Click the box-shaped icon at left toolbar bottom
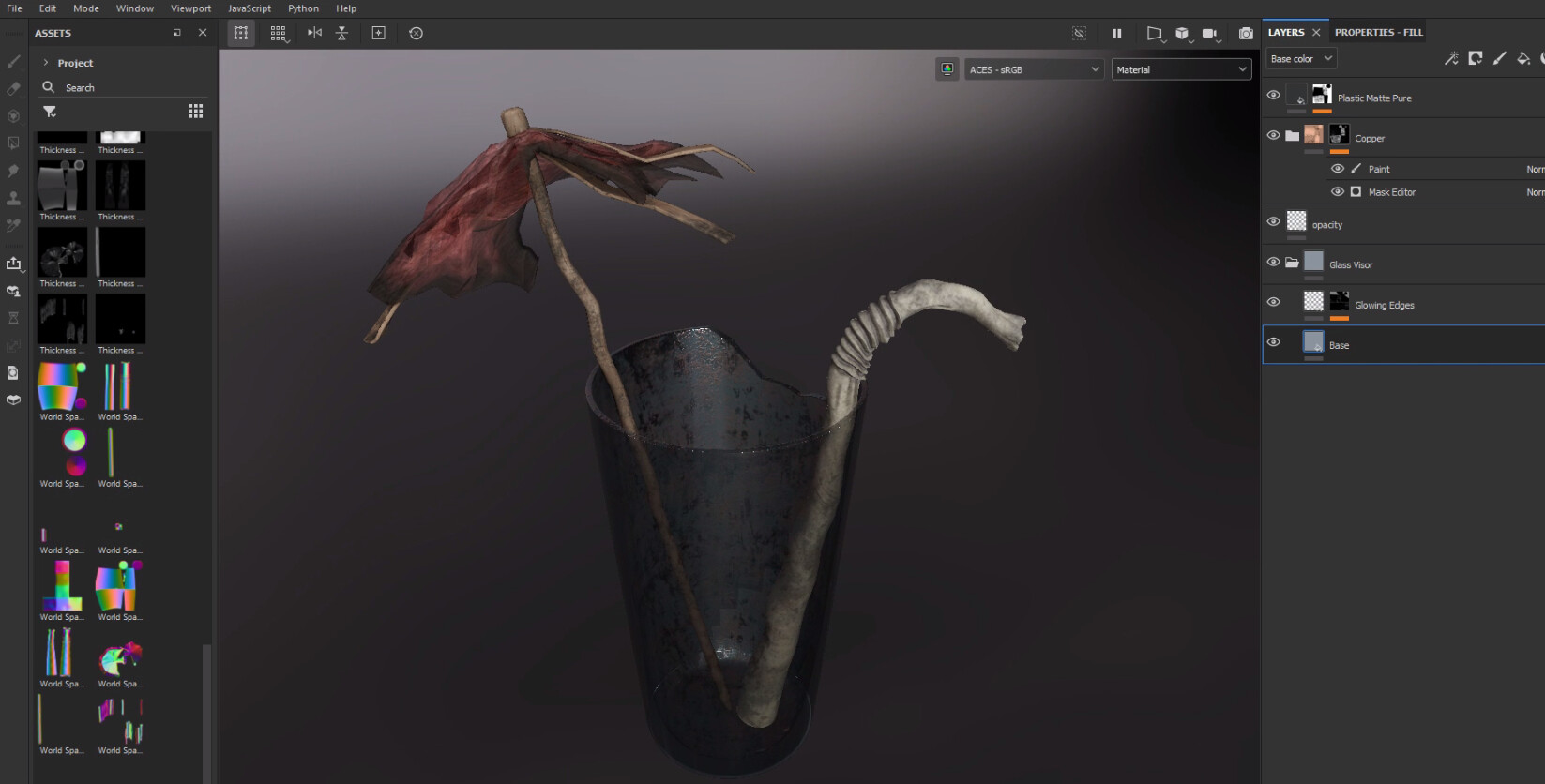The image size is (1545, 784). [13, 400]
